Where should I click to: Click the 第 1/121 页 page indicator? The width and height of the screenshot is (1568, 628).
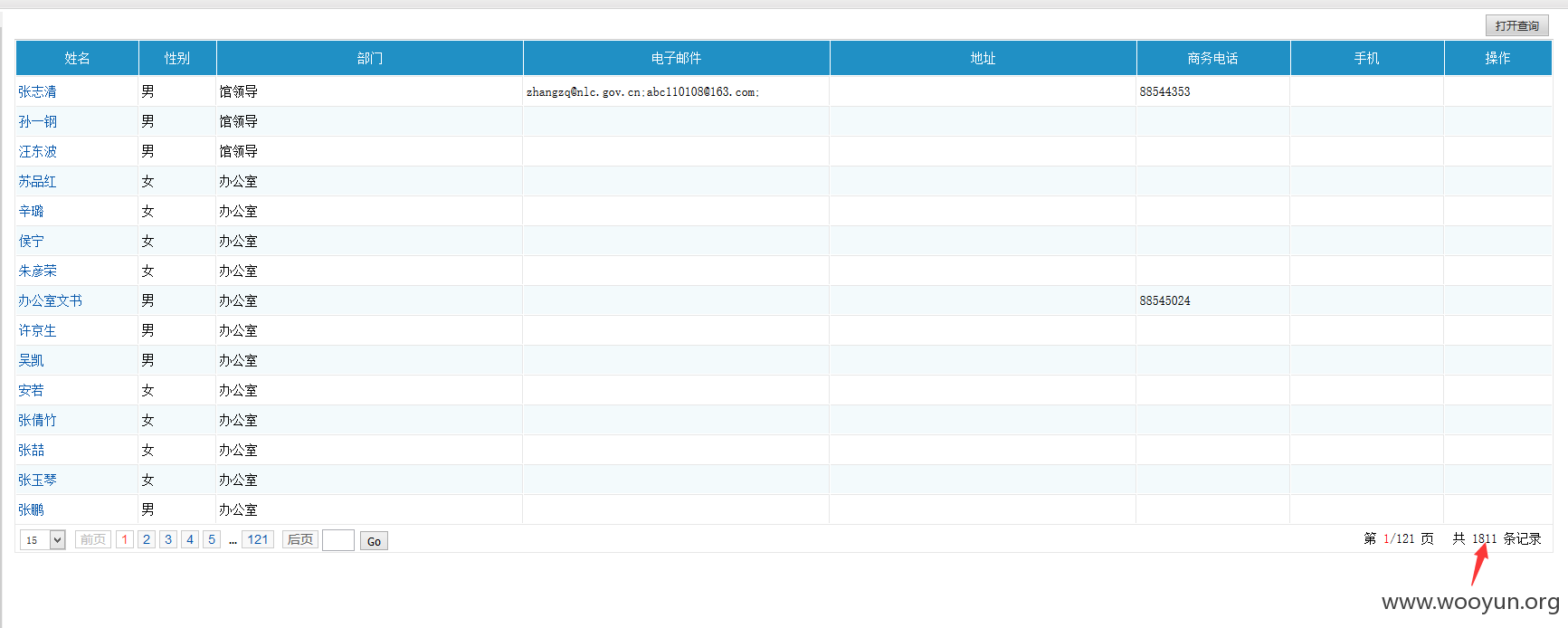(x=1399, y=538)
